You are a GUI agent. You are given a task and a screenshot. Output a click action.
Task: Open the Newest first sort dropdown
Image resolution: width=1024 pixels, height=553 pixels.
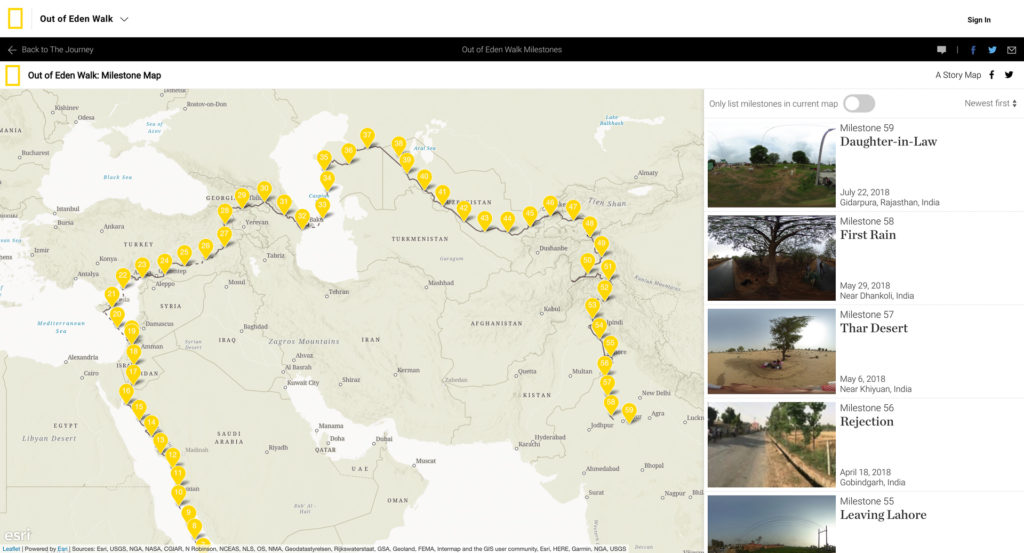pos(990,103)
